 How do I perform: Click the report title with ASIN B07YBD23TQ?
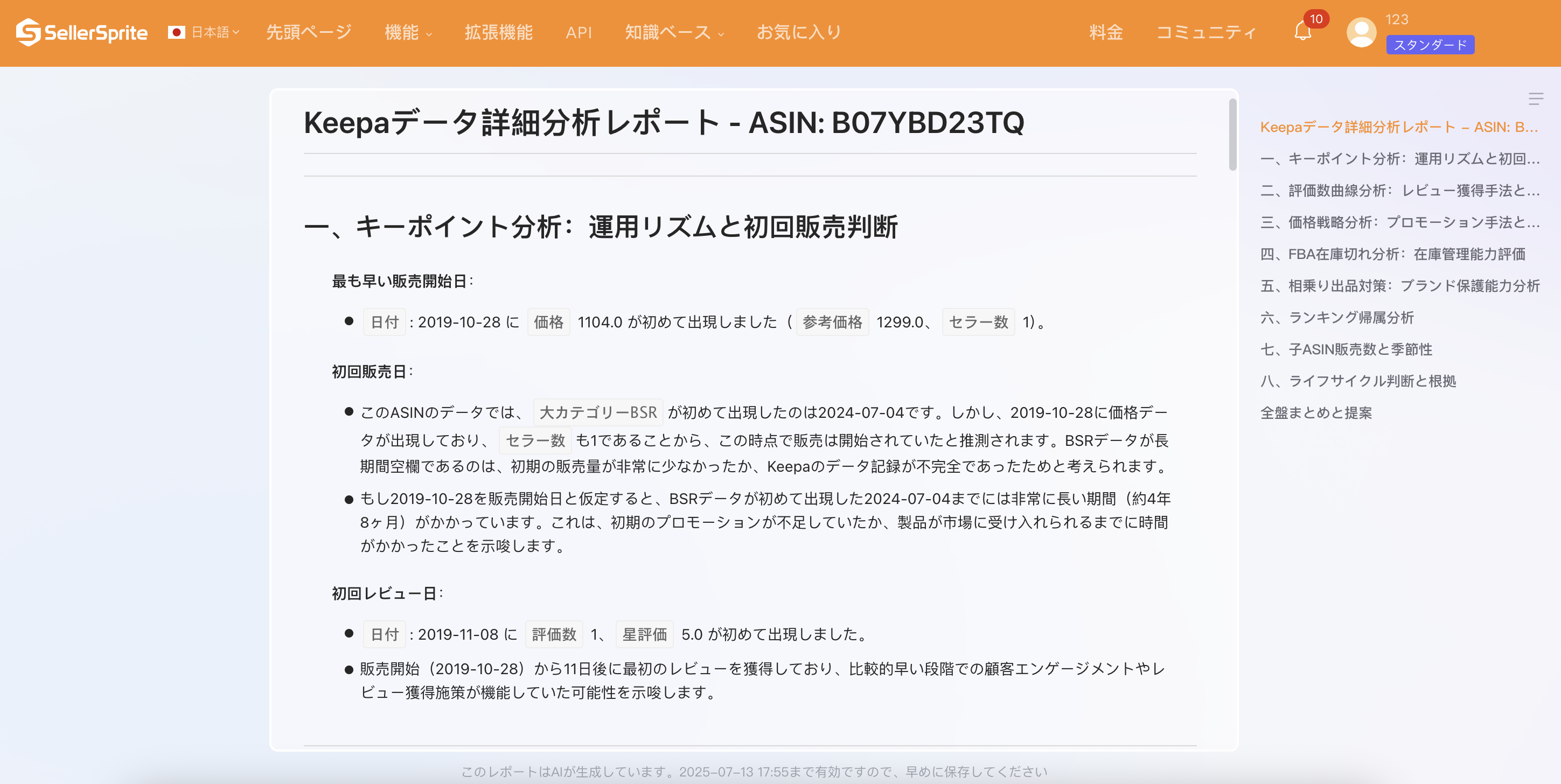[664, 123]
